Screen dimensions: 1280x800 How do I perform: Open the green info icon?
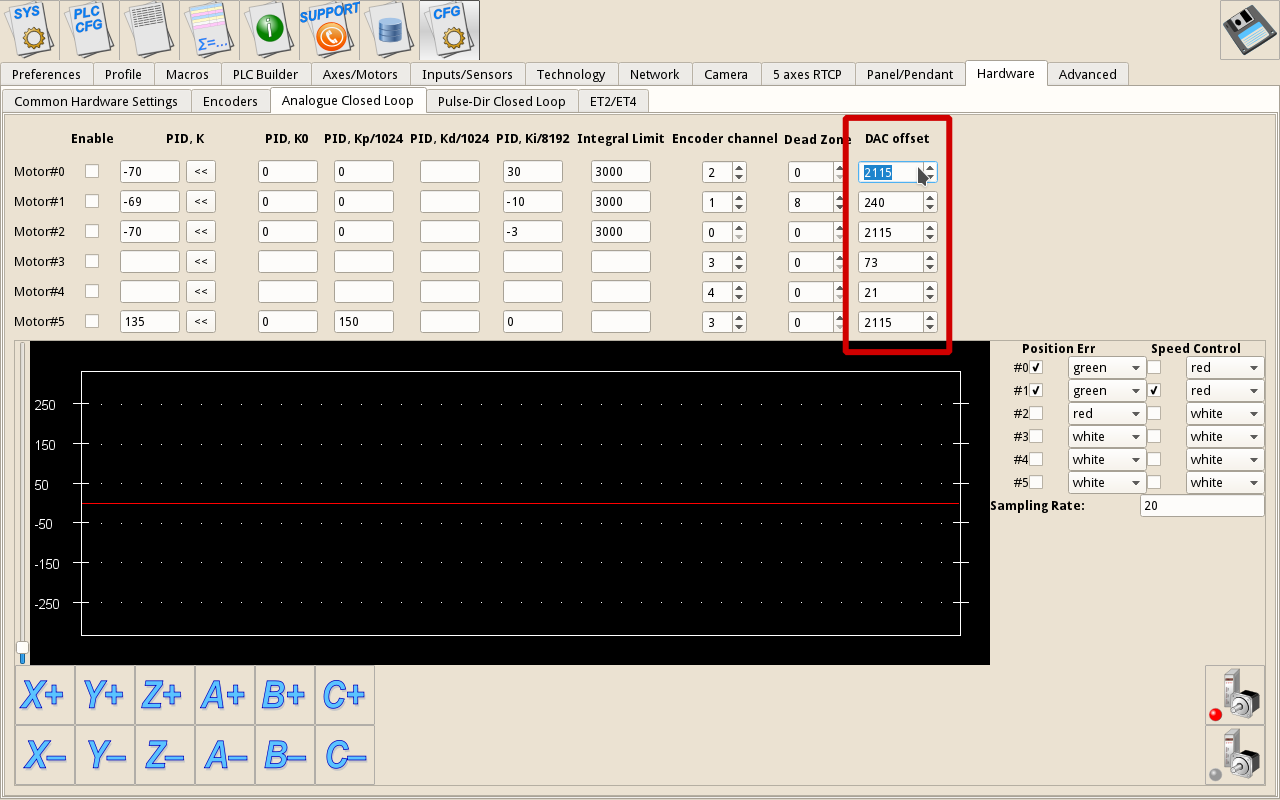(270, 30)
